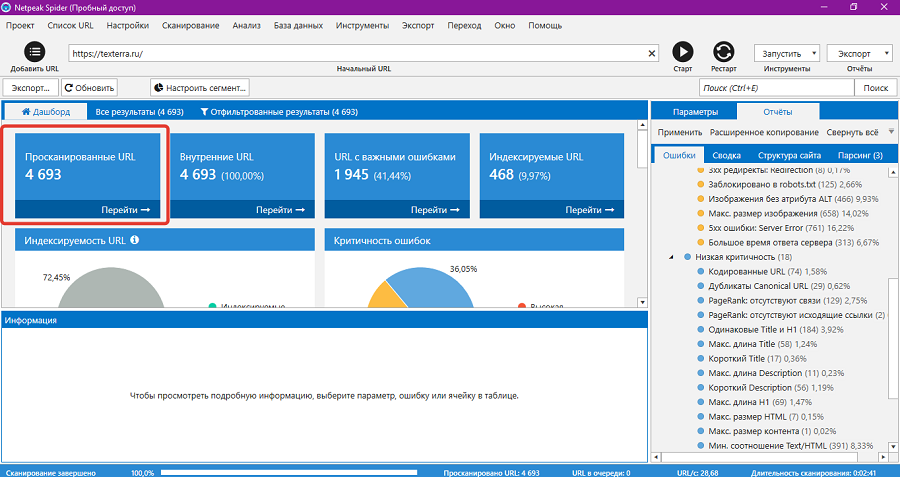Select the Ошибки sub-tab
900x477 pixels.
coord(679,155)
